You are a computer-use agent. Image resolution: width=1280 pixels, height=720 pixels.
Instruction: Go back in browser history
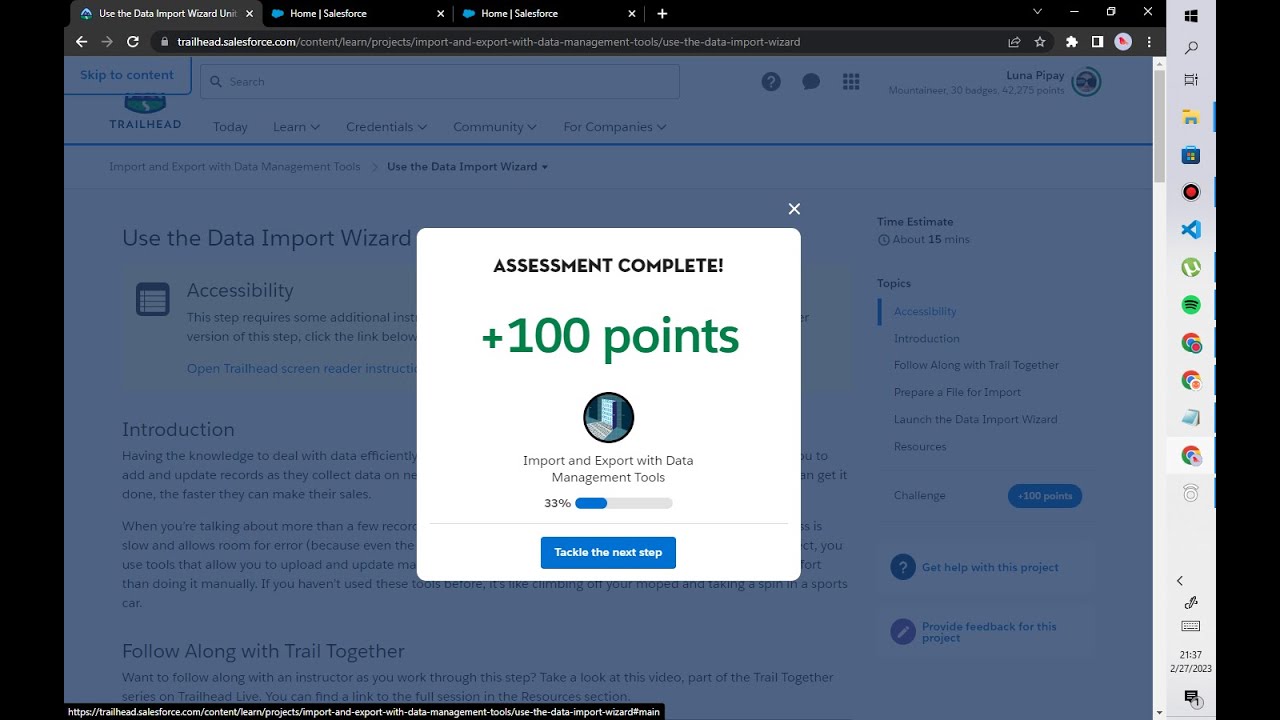point(82,42)
